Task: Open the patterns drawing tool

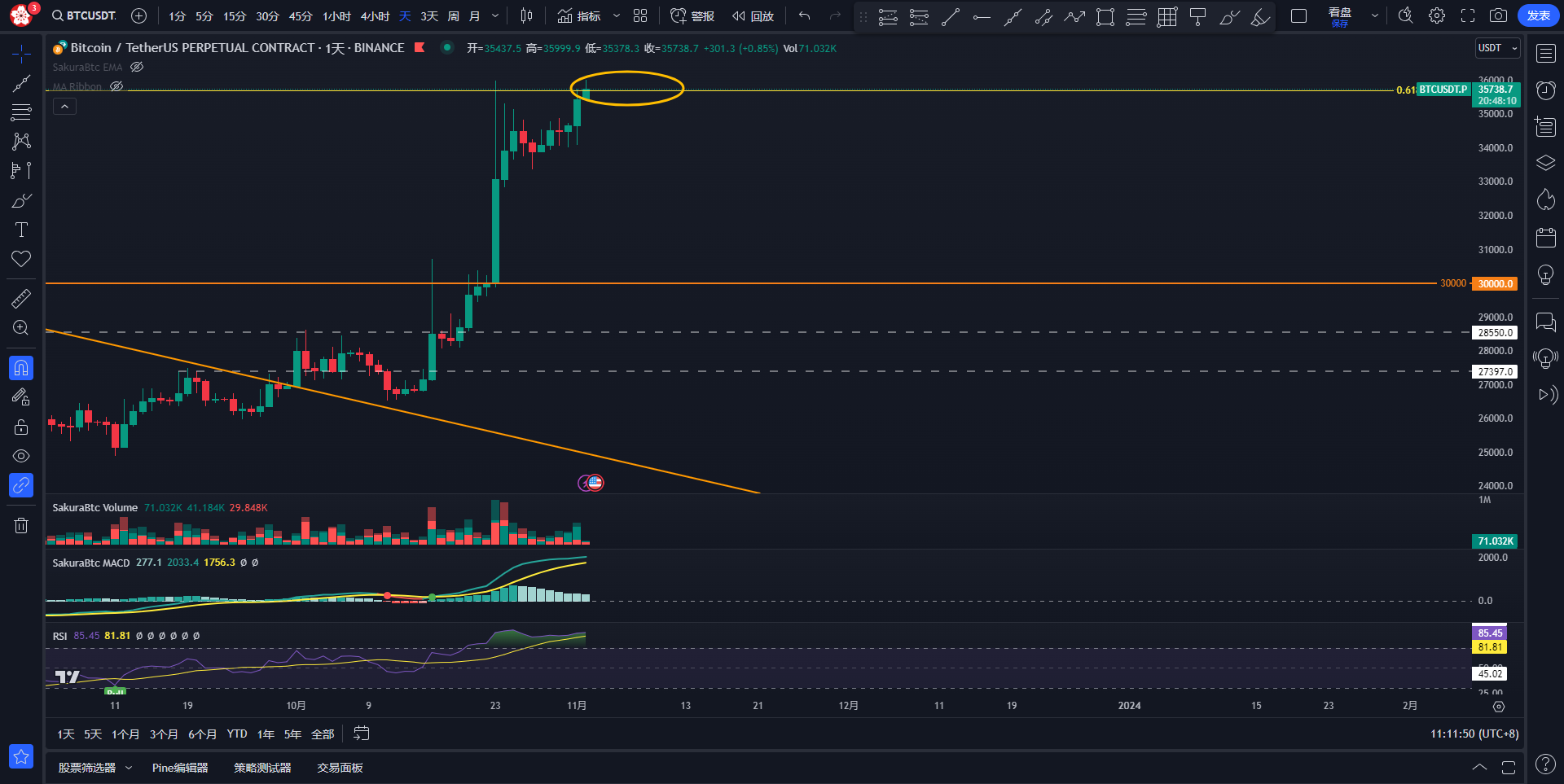Action: [x=21, y=142]
